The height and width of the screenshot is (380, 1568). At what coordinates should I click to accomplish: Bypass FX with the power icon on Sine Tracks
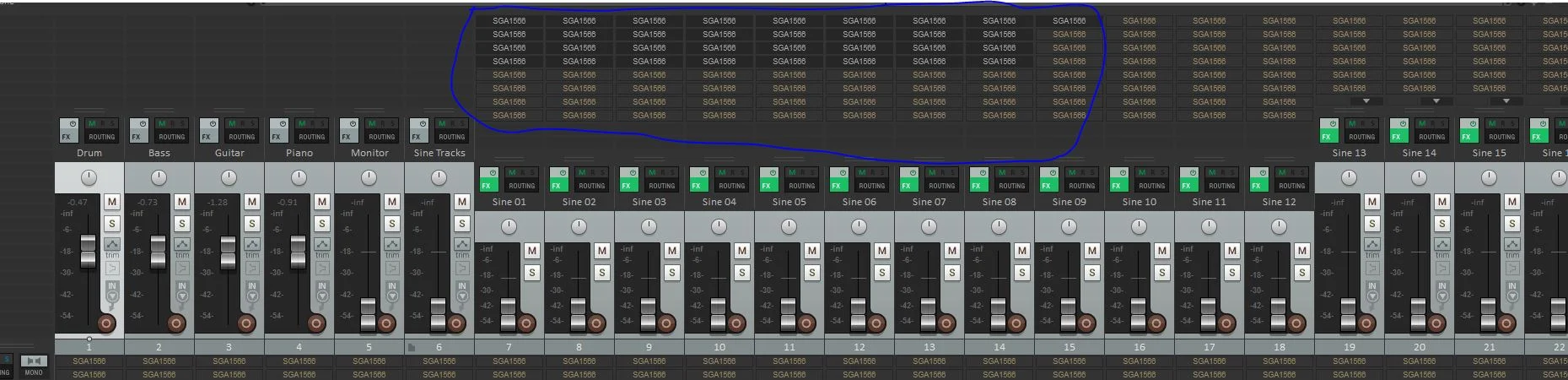point(423,124)
